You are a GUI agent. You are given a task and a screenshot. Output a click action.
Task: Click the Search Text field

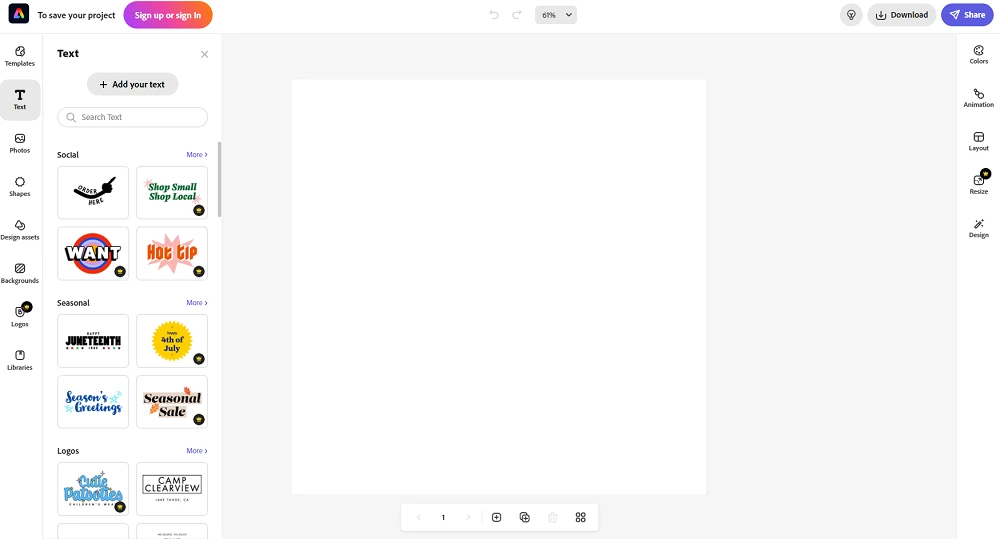133,117
